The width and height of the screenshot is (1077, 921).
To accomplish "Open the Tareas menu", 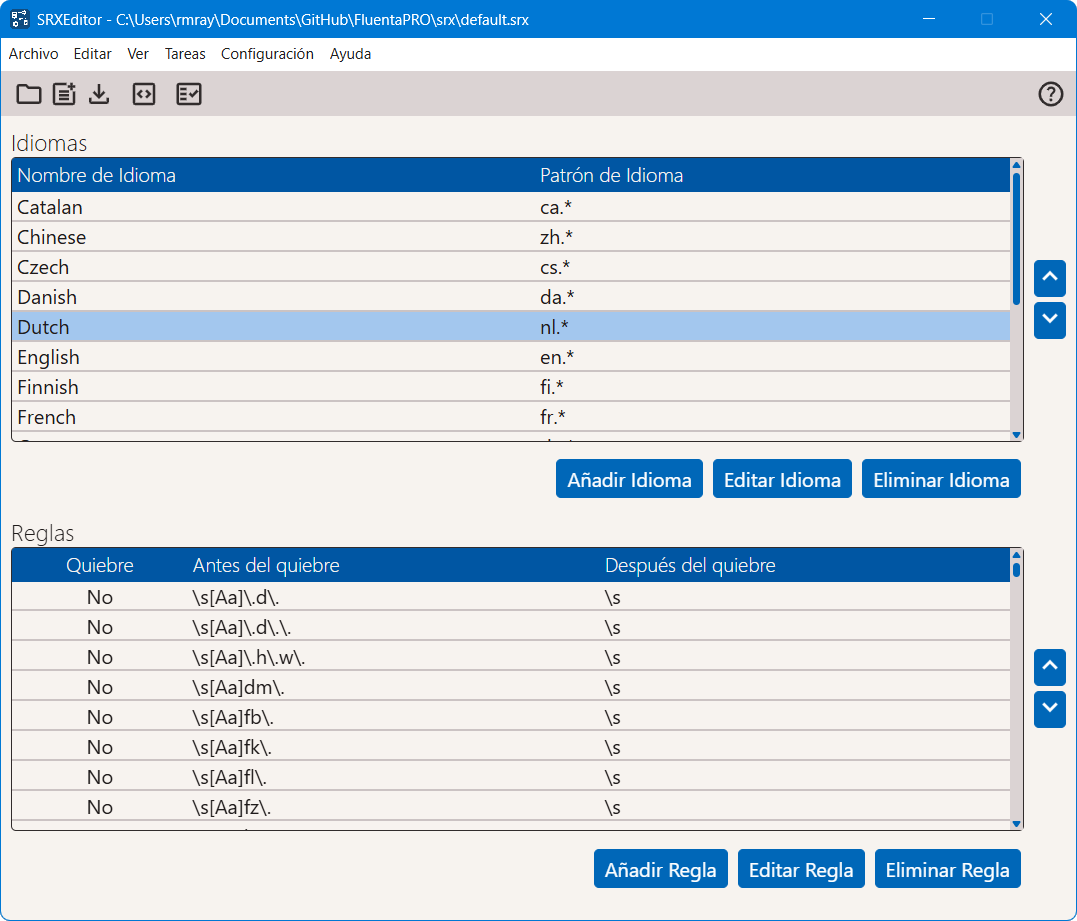I will point(185,54).
